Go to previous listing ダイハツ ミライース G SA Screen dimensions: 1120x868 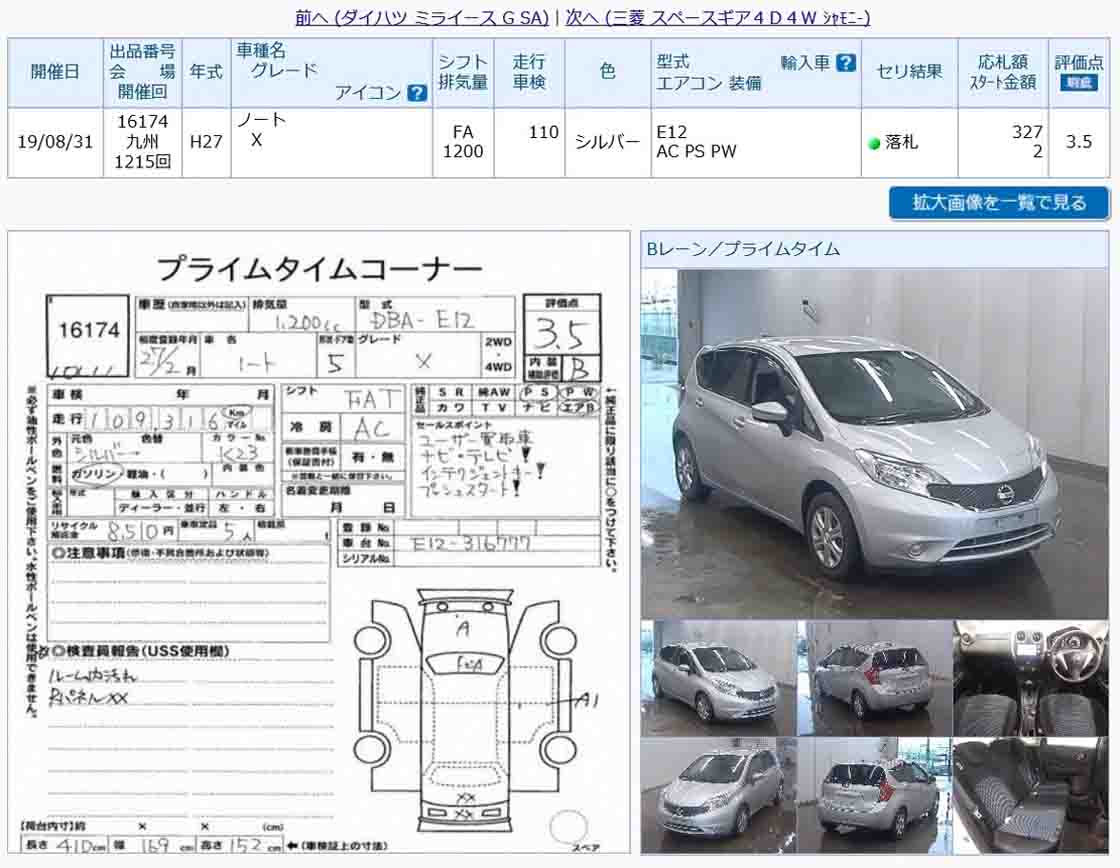[422, 17]
